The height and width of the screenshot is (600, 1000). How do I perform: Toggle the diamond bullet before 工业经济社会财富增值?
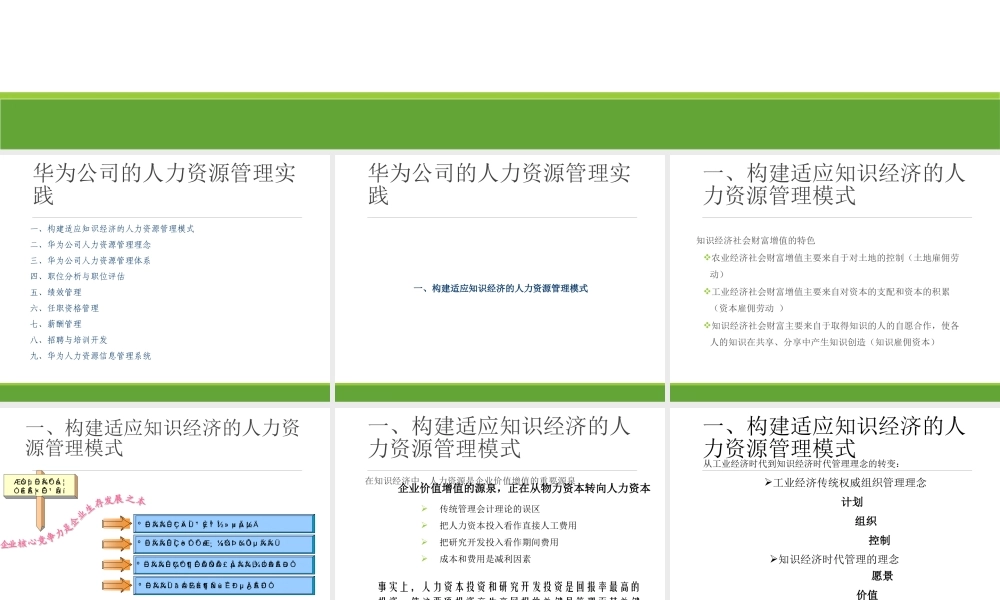[x=706, y=290]
